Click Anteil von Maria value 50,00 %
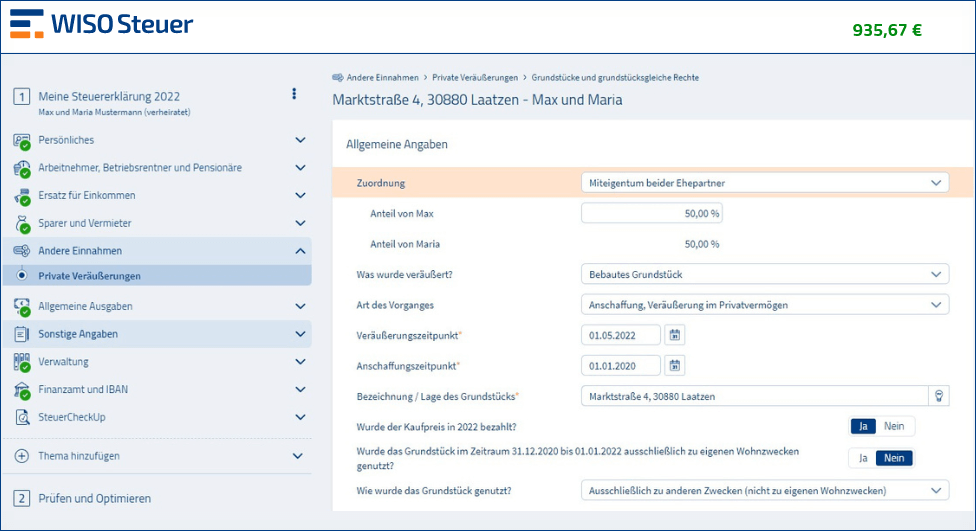This screenshot has height=531, width=976. tap(702, 244)
